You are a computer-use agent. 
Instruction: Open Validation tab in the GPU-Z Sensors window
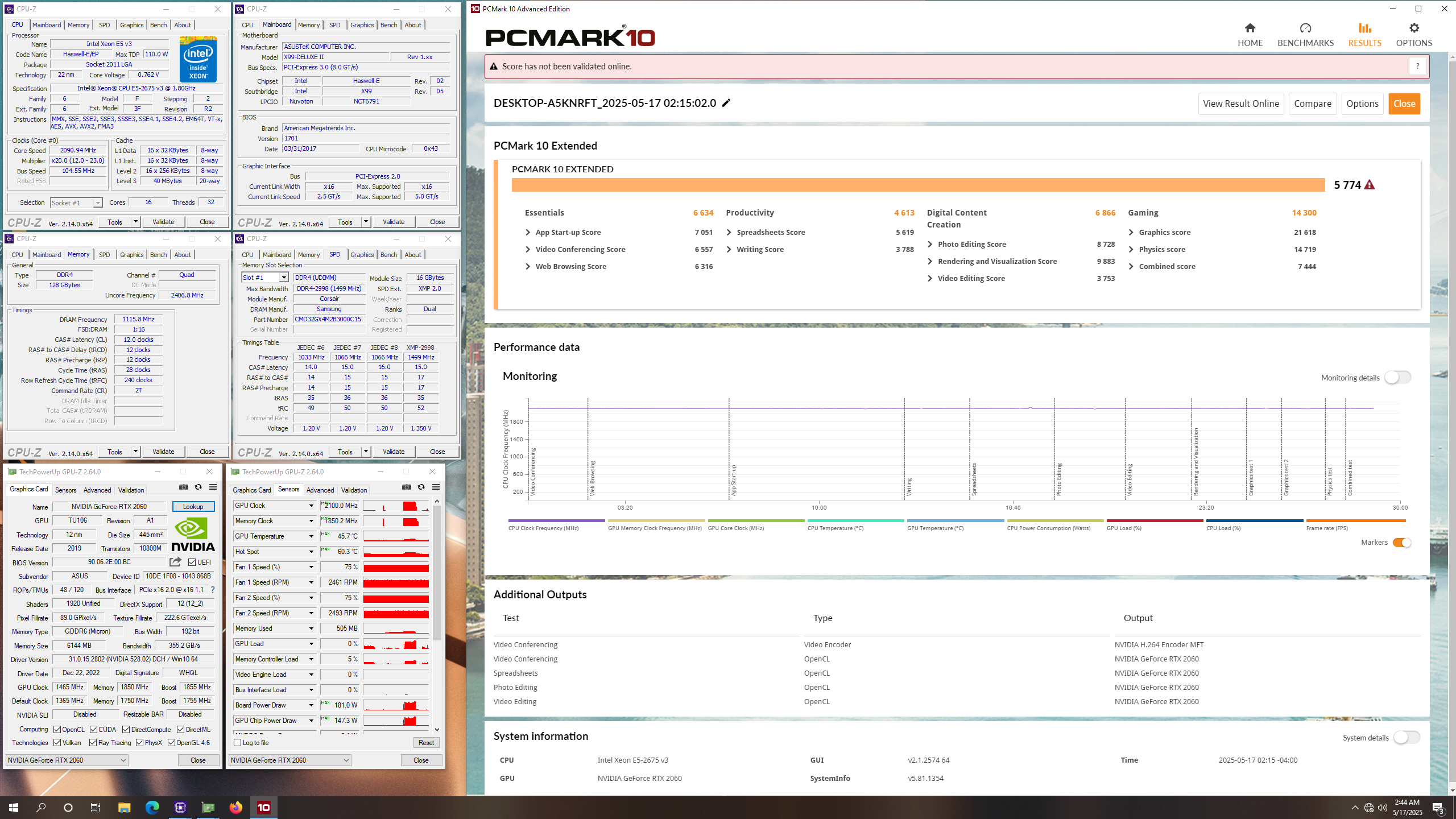354,490
